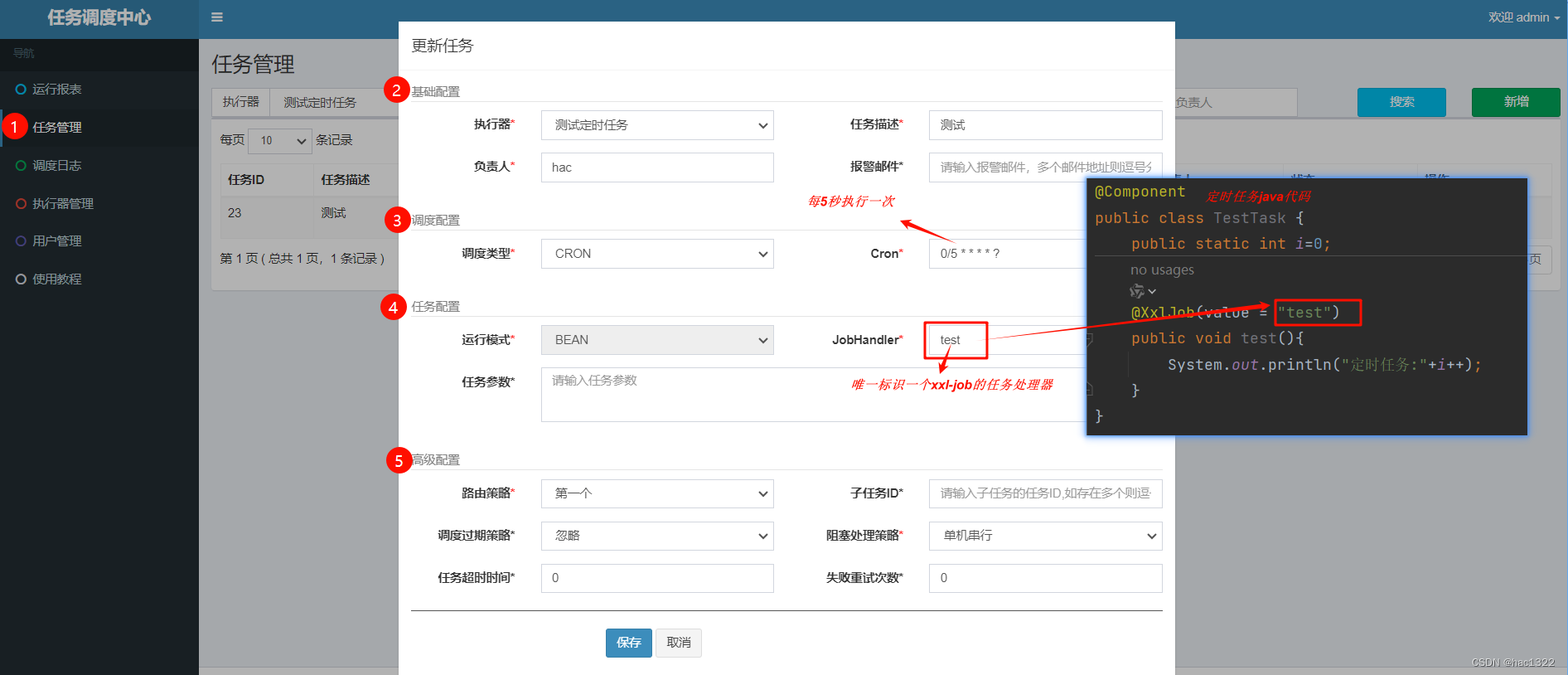1568x675 pixels.
Task: Click the 搜索 button
Action: point(1401,102)
